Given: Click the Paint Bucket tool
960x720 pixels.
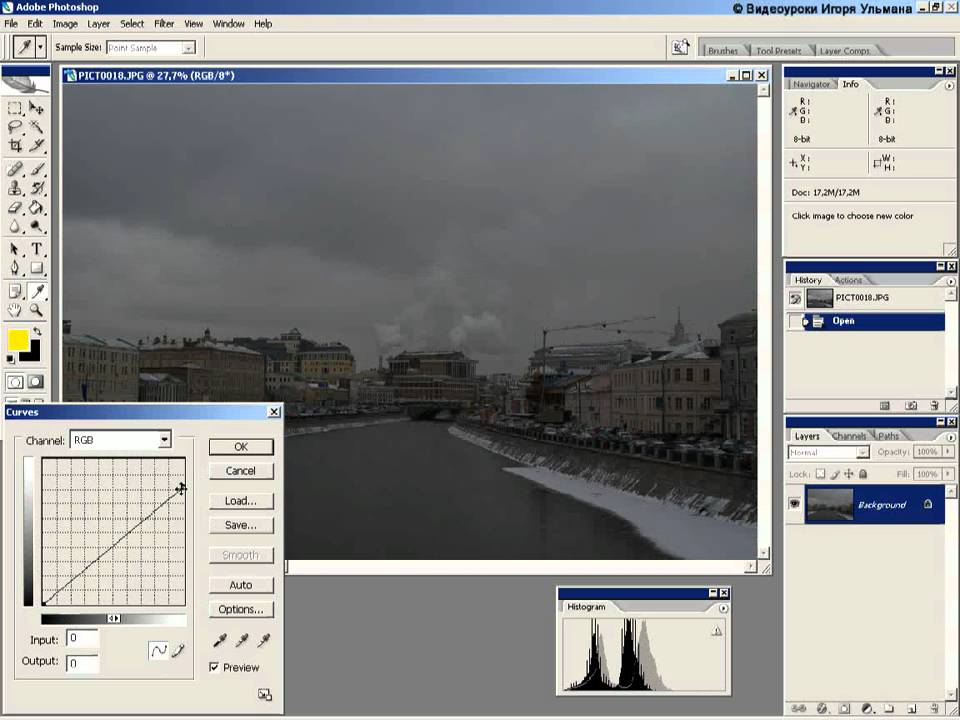Looking at the screenshot, I should [37, 208].
